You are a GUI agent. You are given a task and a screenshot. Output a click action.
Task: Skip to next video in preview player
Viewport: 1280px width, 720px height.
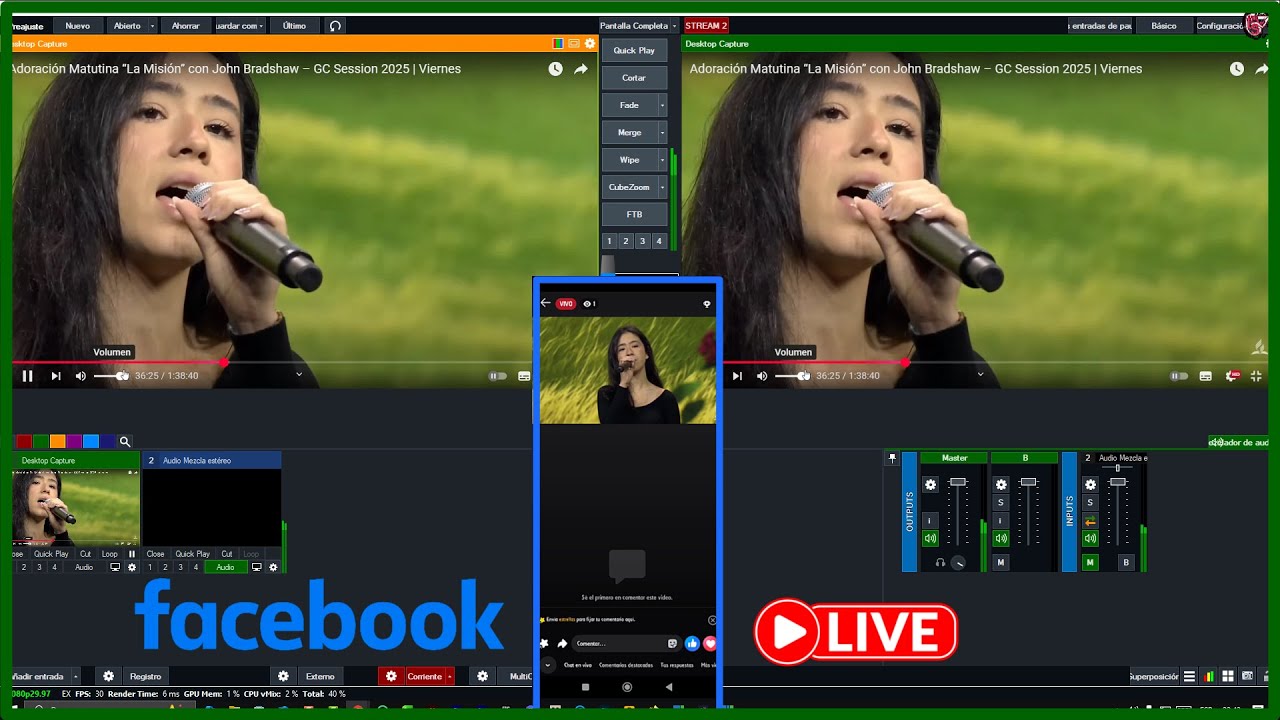(x=56, y=376)
